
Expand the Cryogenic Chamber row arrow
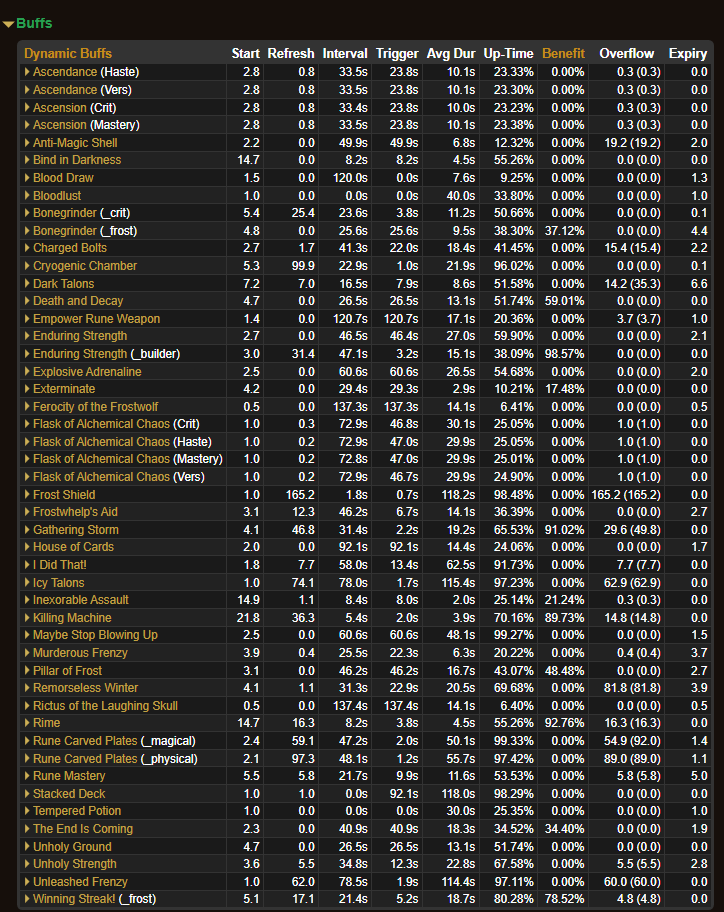[27, 266]
